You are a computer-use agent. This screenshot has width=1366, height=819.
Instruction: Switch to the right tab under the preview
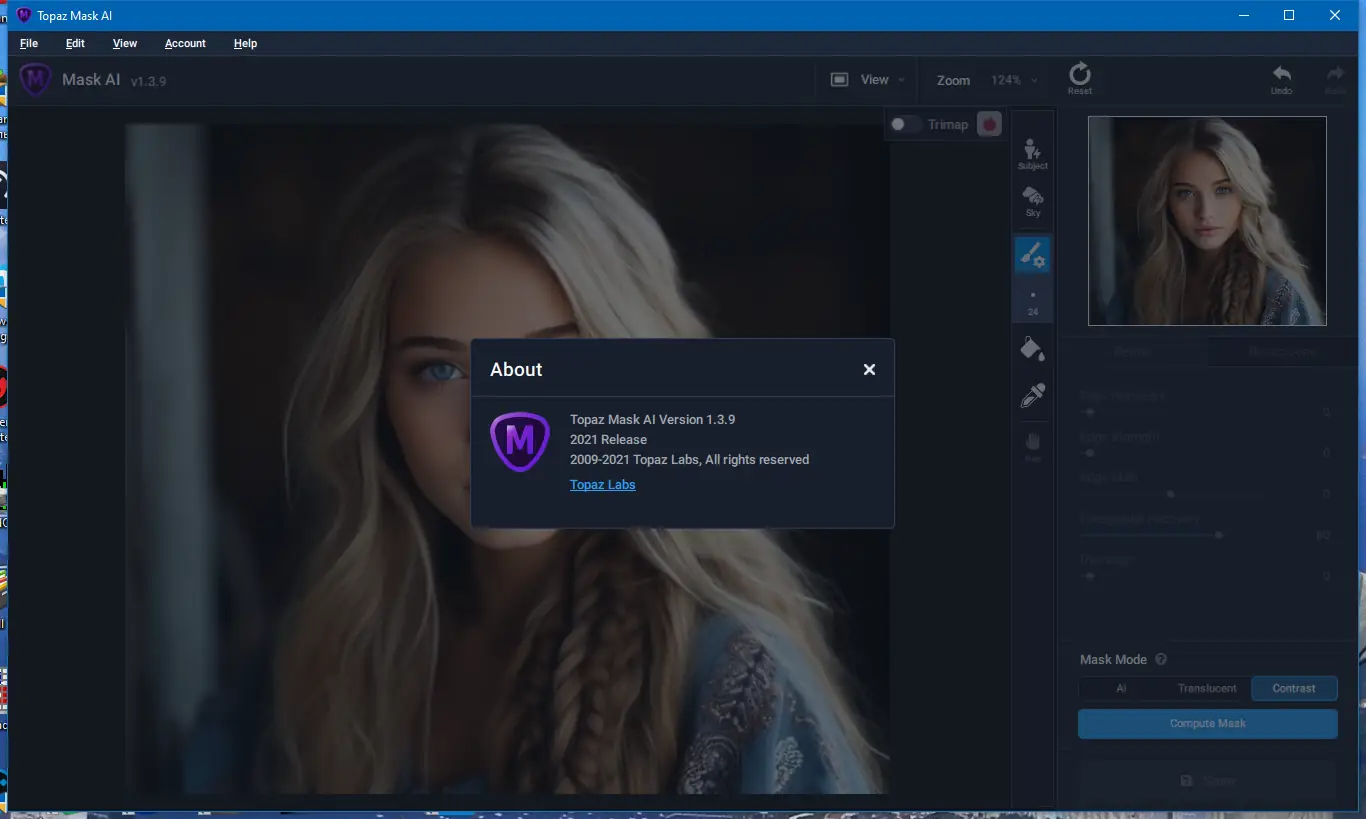click(x=1281, y=352)
